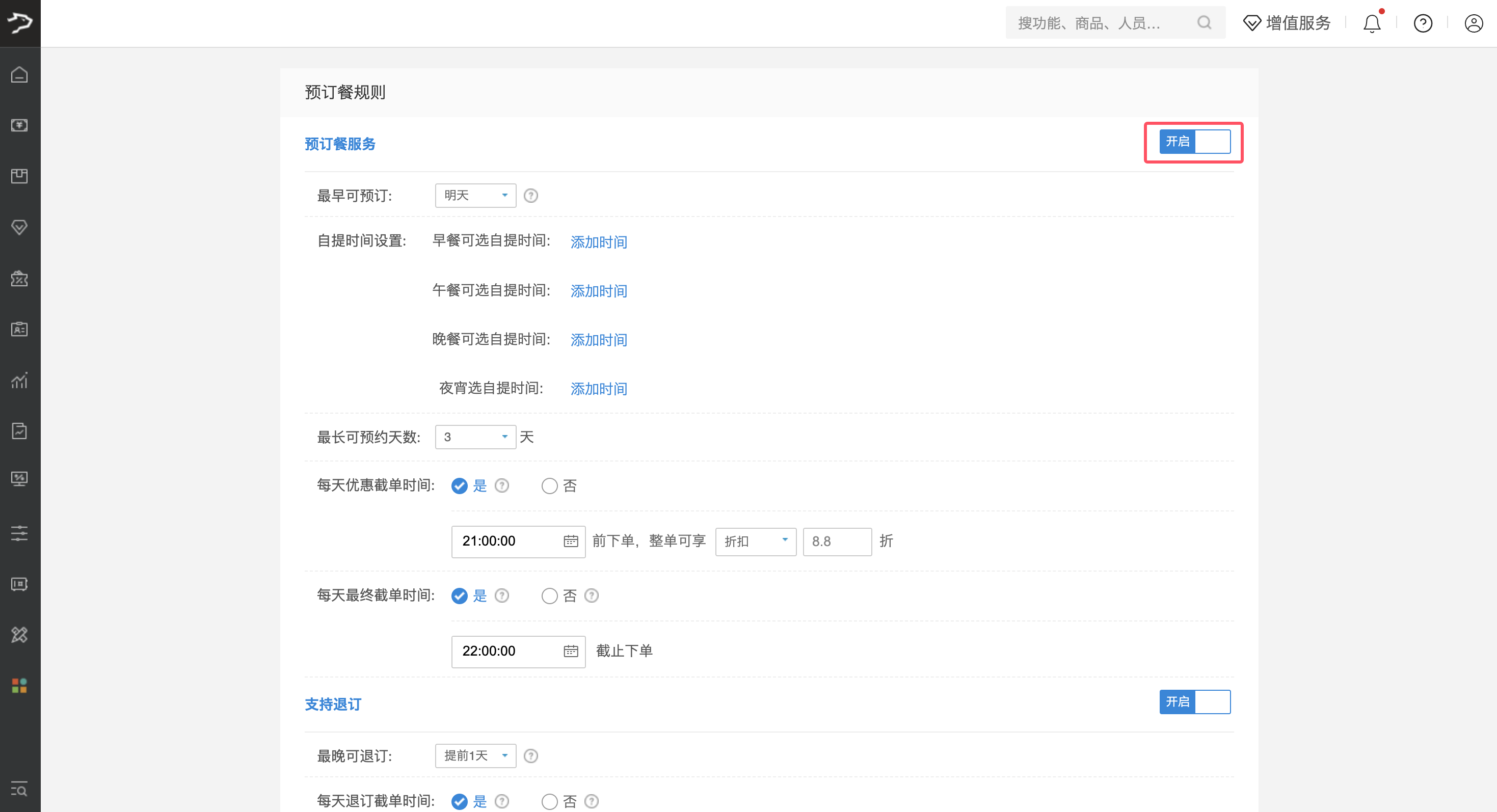Click the home icon in sidebar
The image size is (1497, 812).
tap(19, 74)
